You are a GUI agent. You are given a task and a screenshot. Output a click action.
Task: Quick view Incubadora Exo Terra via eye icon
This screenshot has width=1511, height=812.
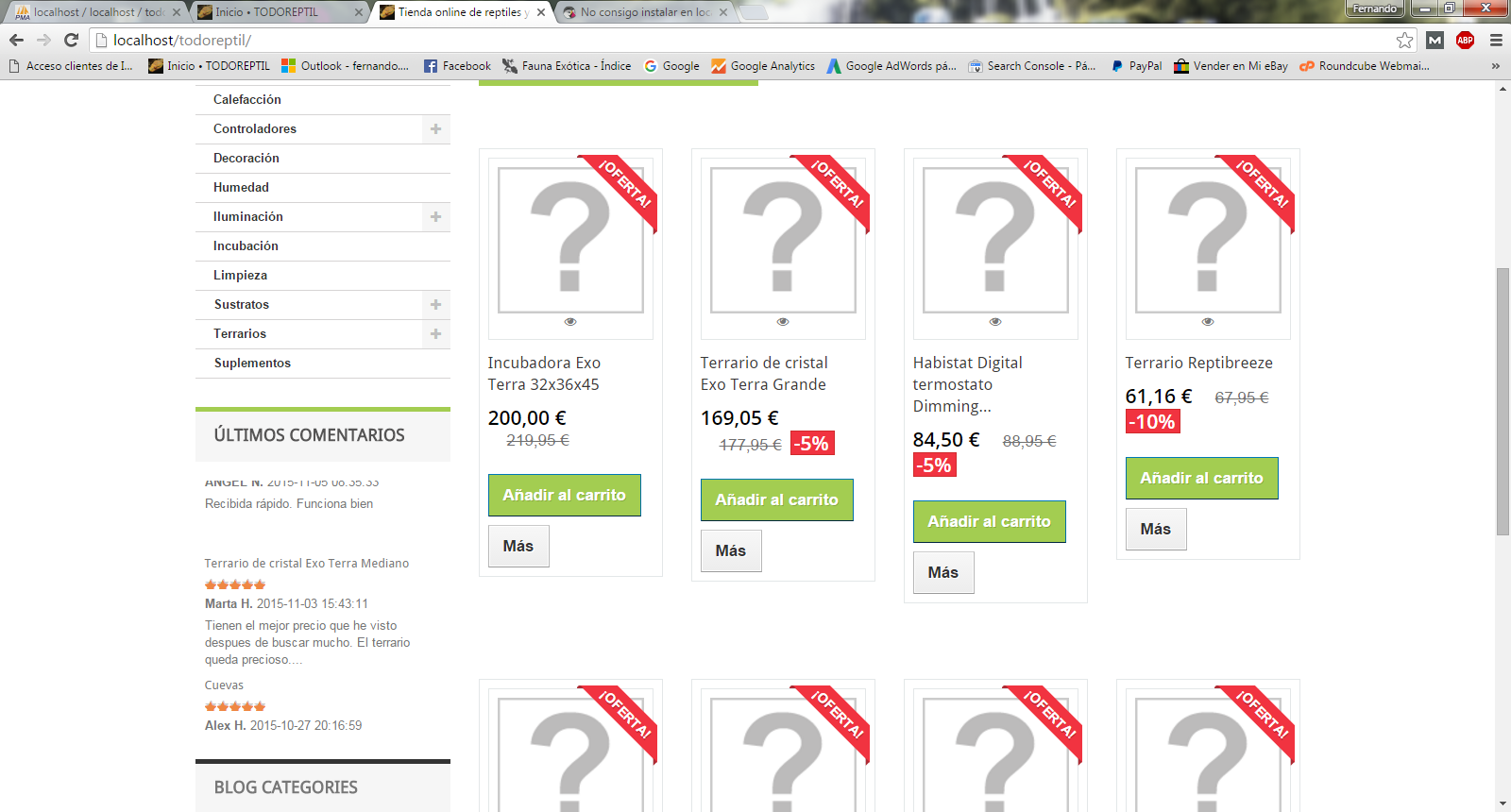(570, 322)
